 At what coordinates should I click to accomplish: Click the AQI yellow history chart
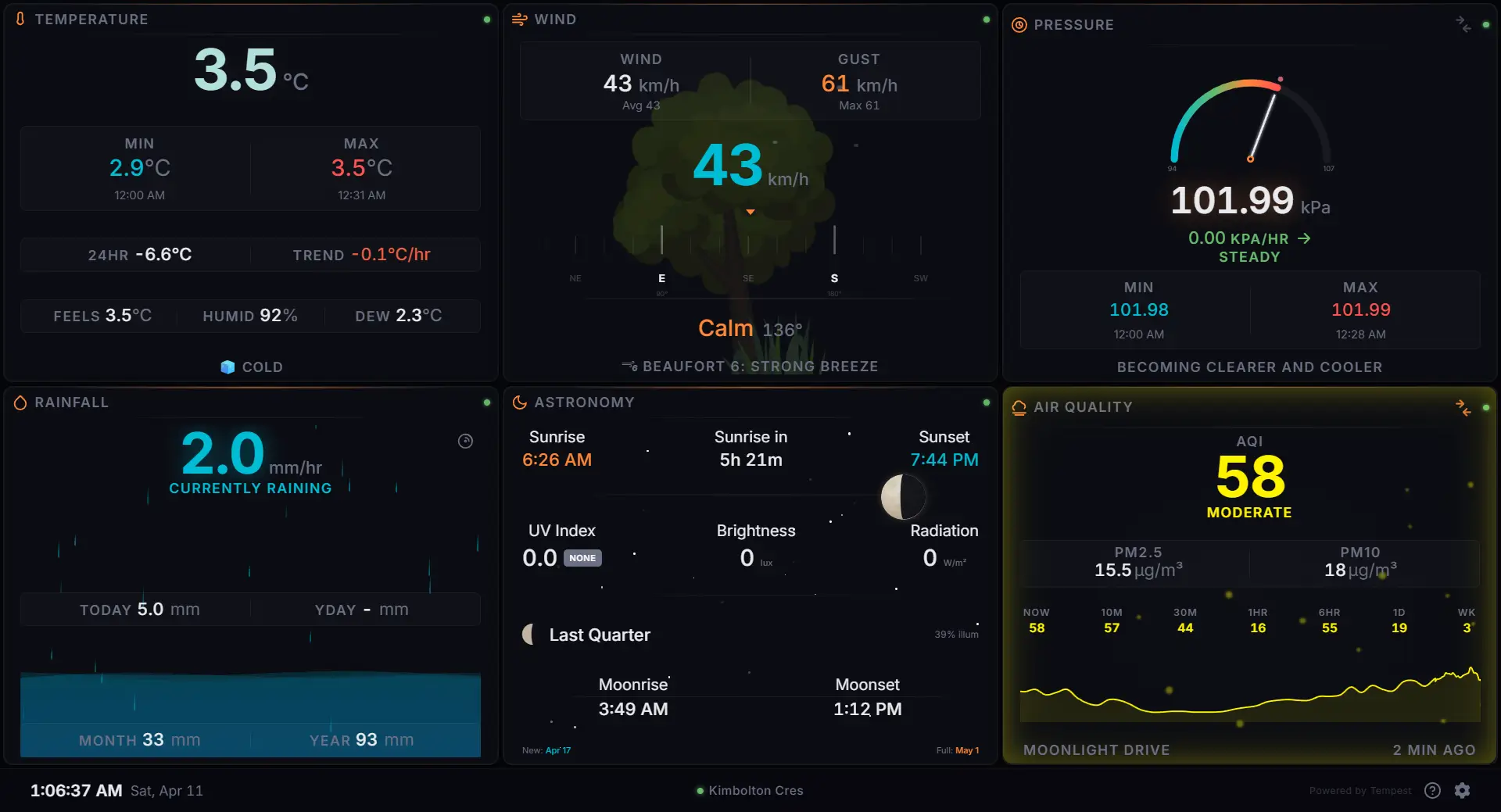point(1250,694)
